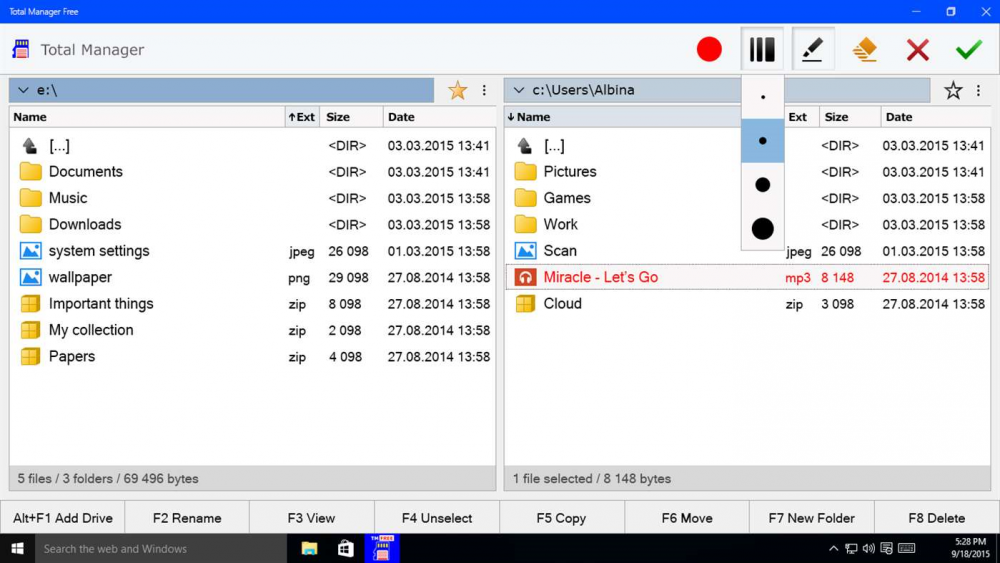
Task: Open File Explorer from taskbar
Action: click(x=309, y=548)
